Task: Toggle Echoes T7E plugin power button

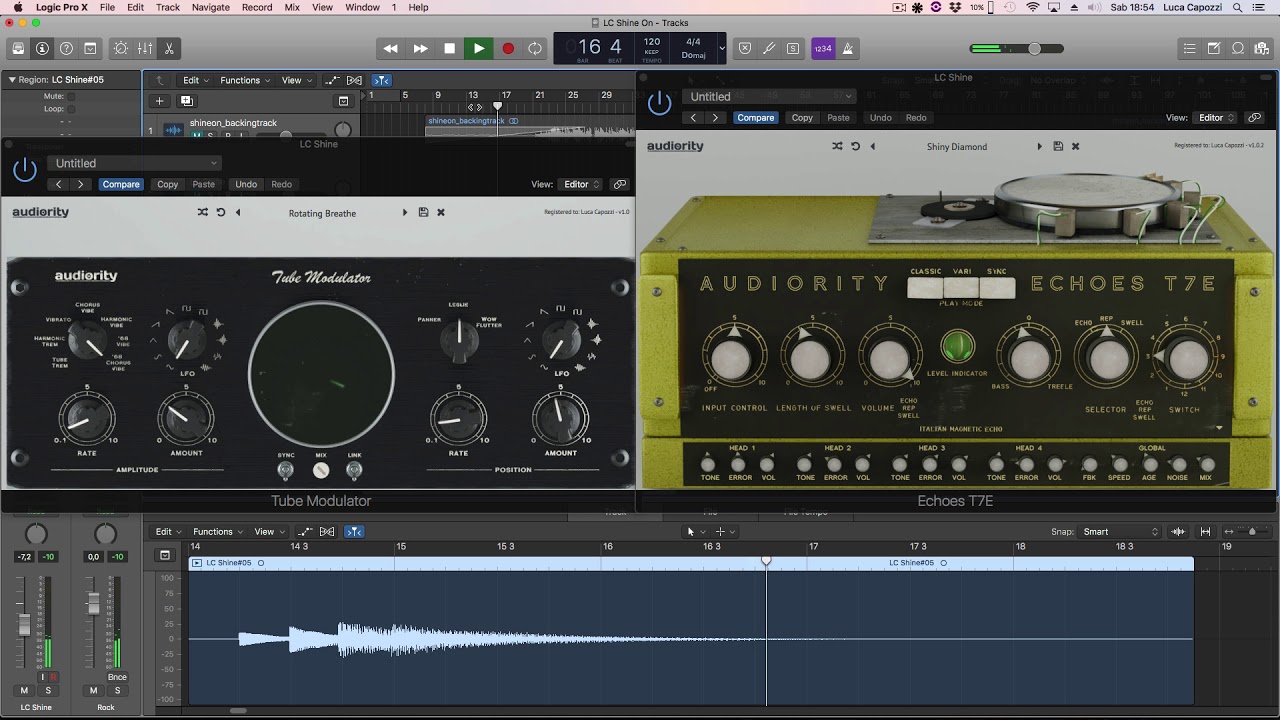Action: pos(659,102)
